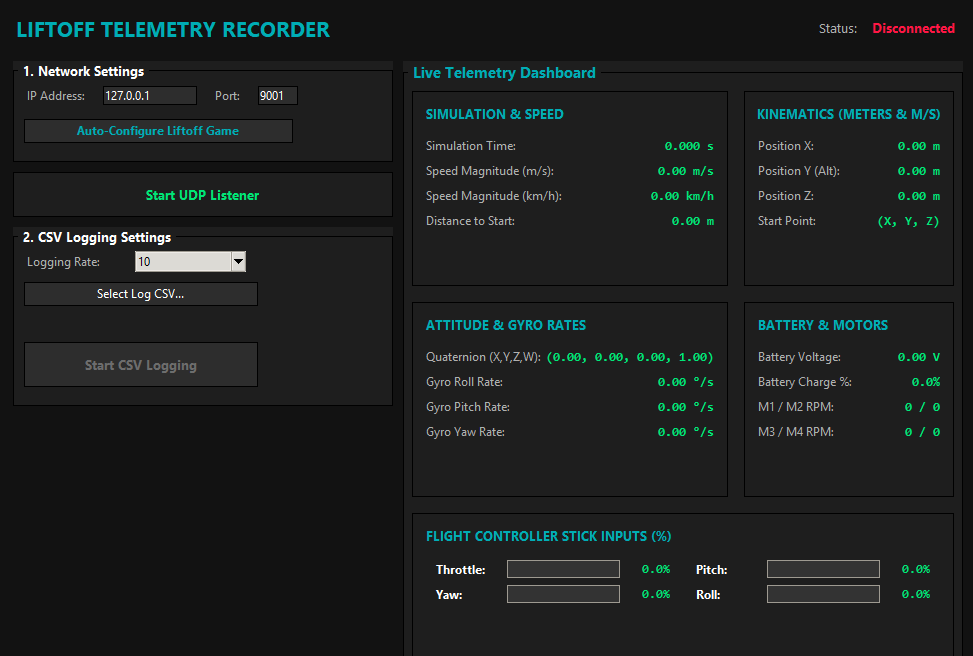
Task: Click the Pitch stick input bar
Action: click(x=823, y=569)
